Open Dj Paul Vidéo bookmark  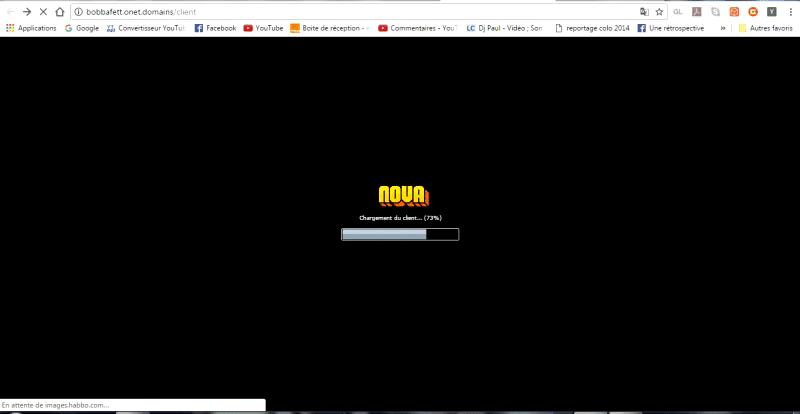505,29
